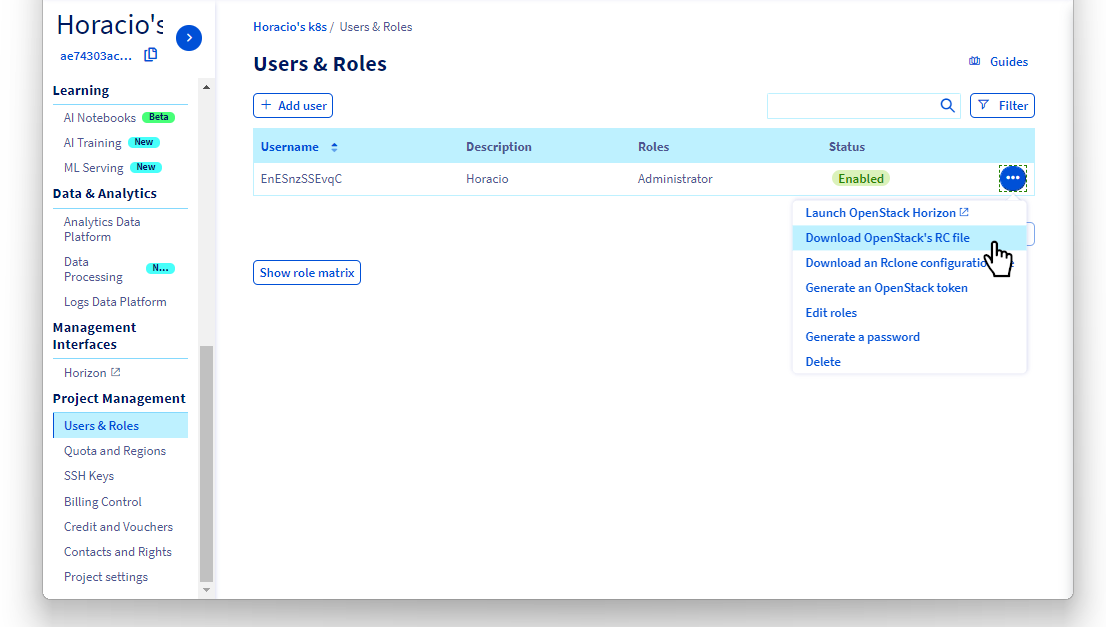Click the Show role matrix button

pos(306,271)
